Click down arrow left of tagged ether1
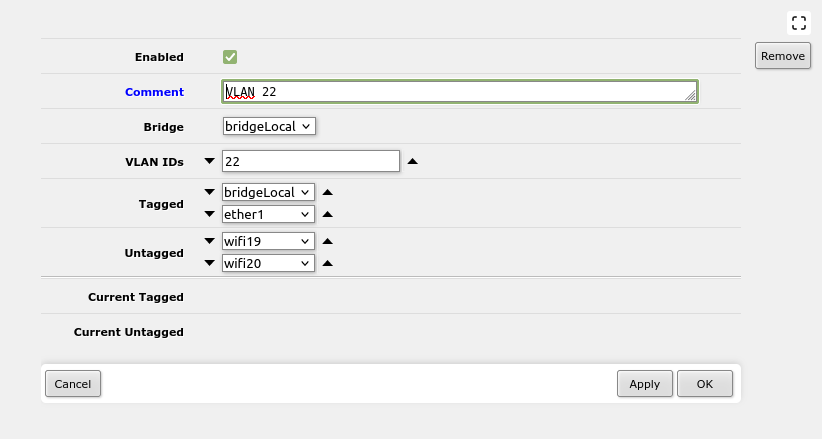Viewport: 822px width, 439px height. pos(210,214)
